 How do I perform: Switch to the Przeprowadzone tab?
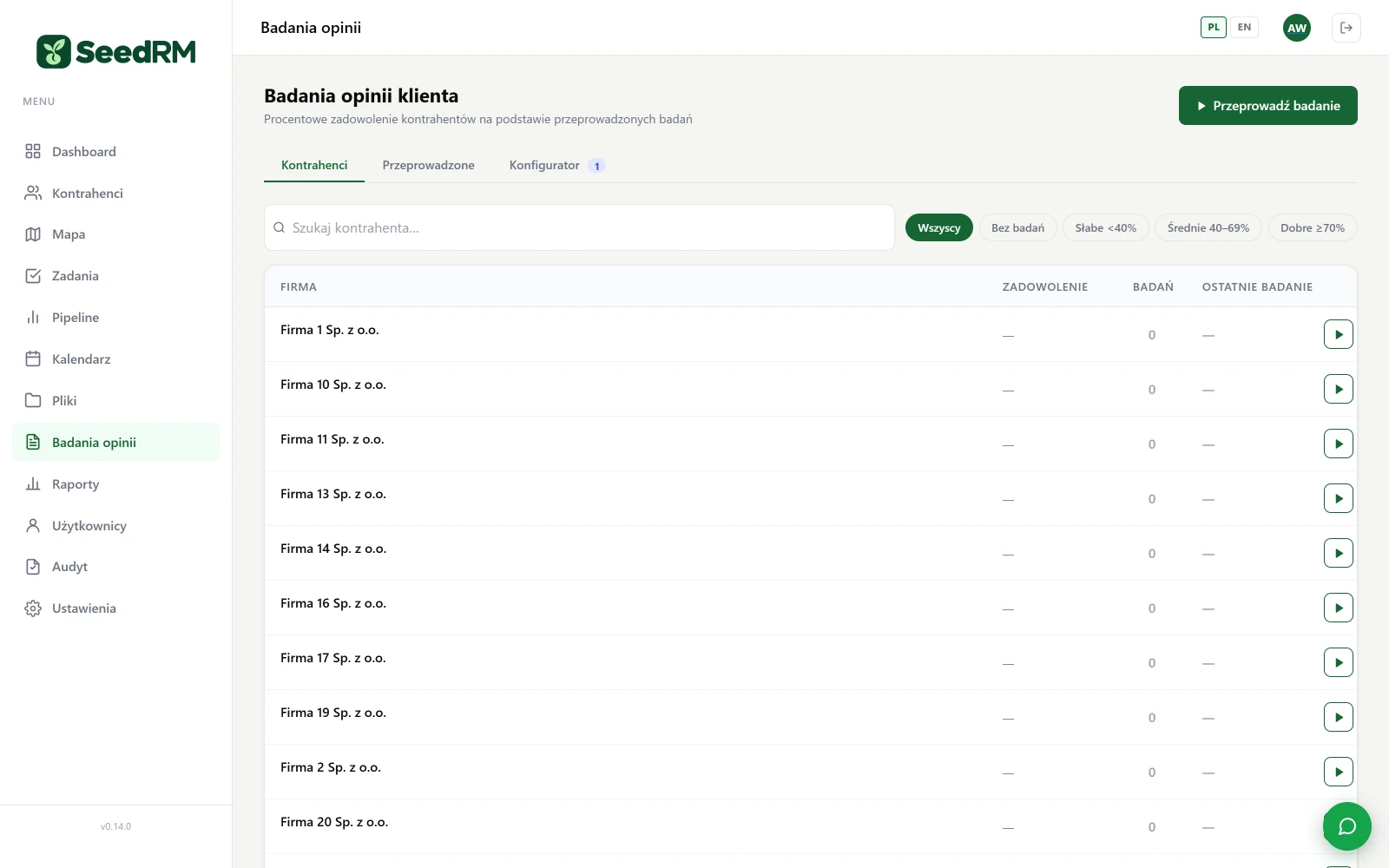(428, 165)
